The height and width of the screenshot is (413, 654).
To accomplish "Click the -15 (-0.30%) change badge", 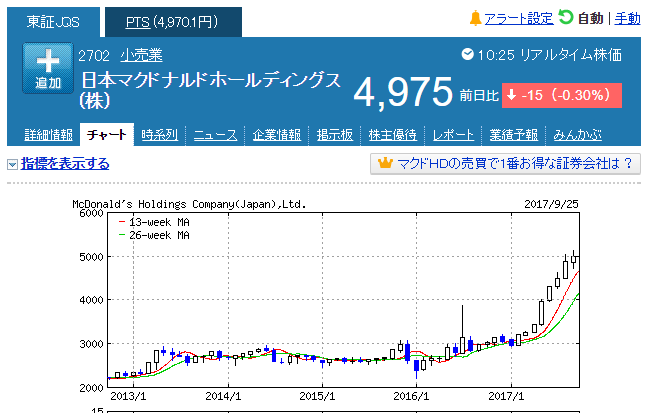I will pos(561,96).
